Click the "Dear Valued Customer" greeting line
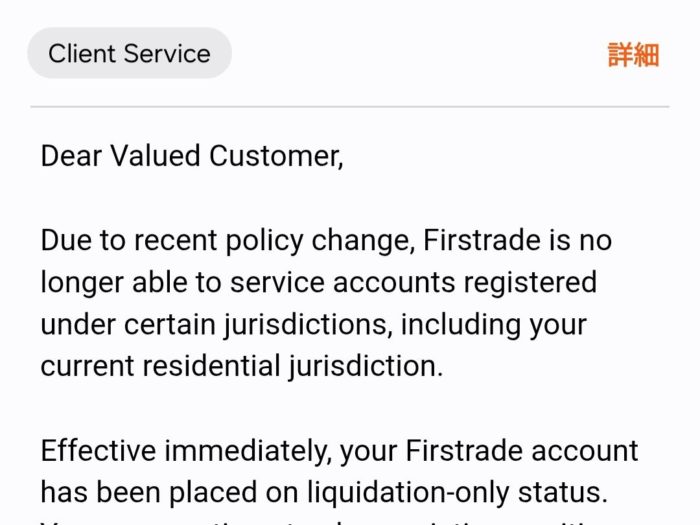The width and height of the screenshot is (700, 525). (191, 156)
